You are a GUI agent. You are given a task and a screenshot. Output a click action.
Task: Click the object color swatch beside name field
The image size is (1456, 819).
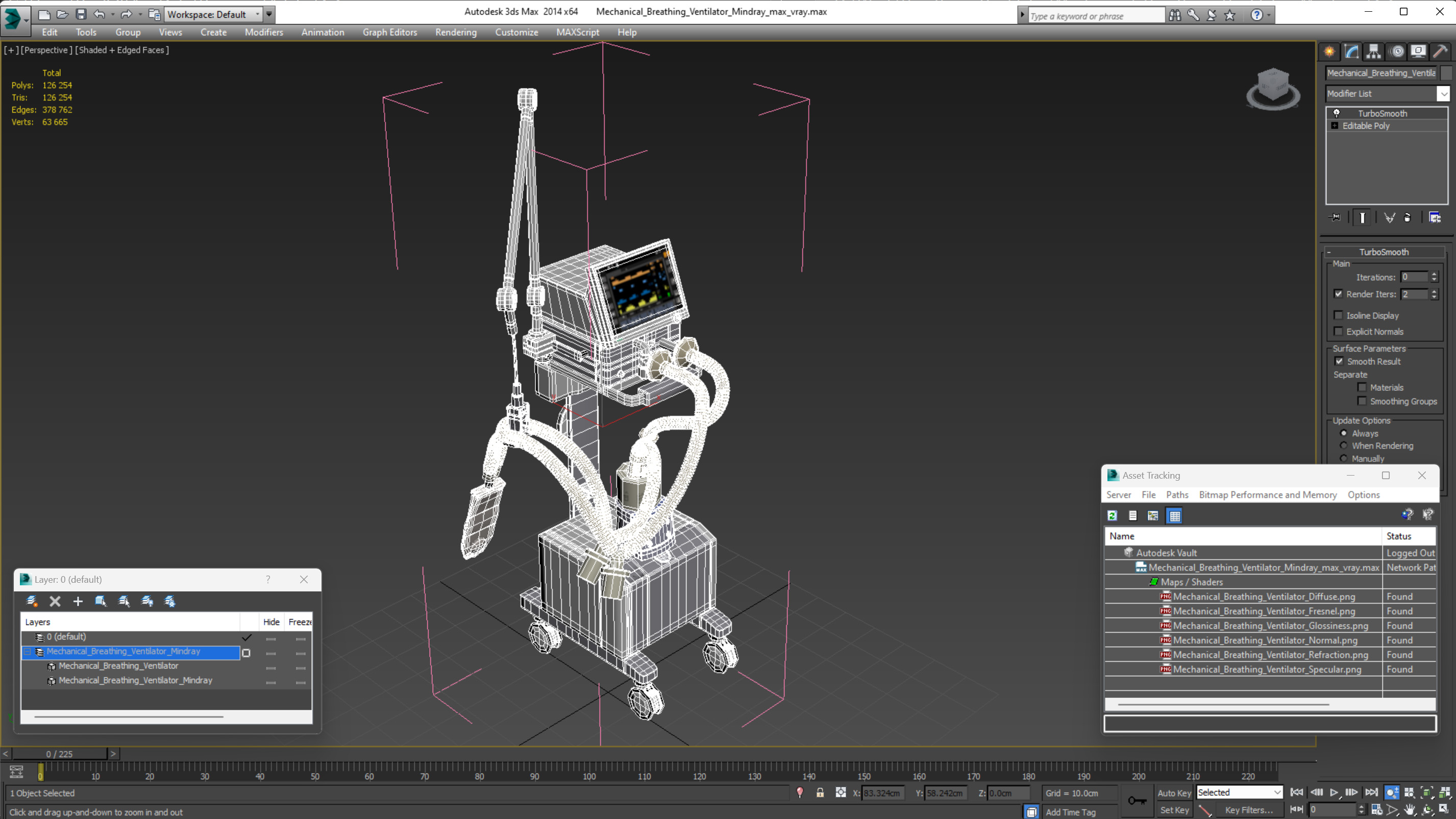pyautogui.click(x=1446, y=73)
